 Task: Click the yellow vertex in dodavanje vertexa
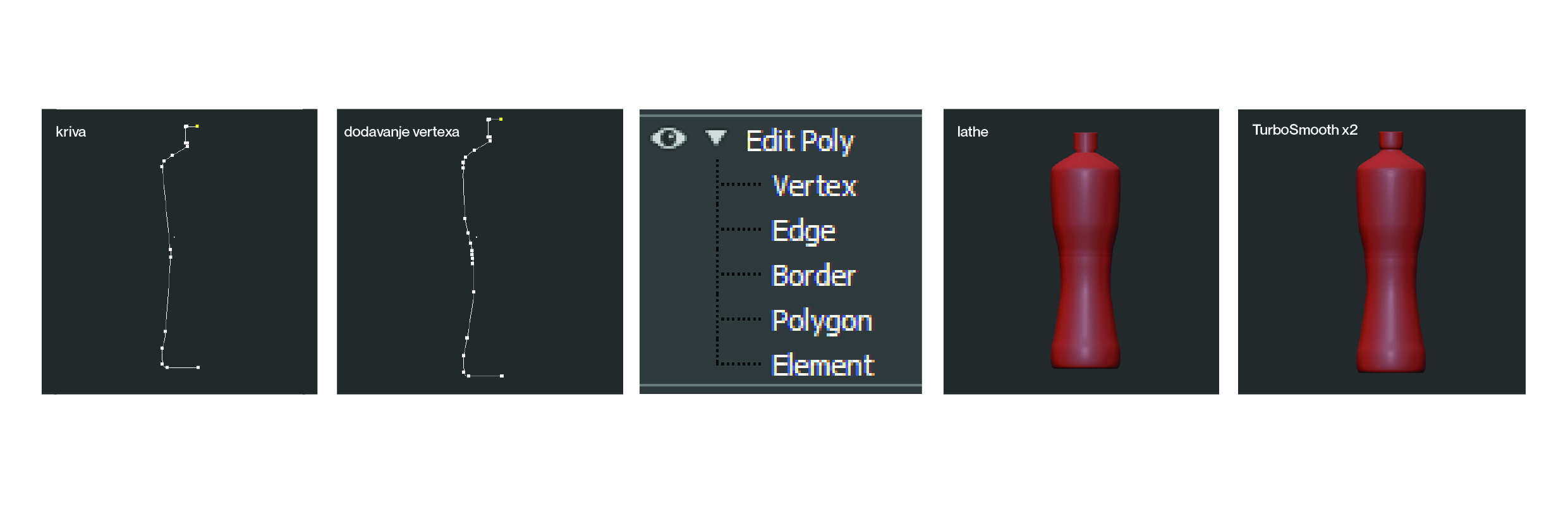[501, 119]
